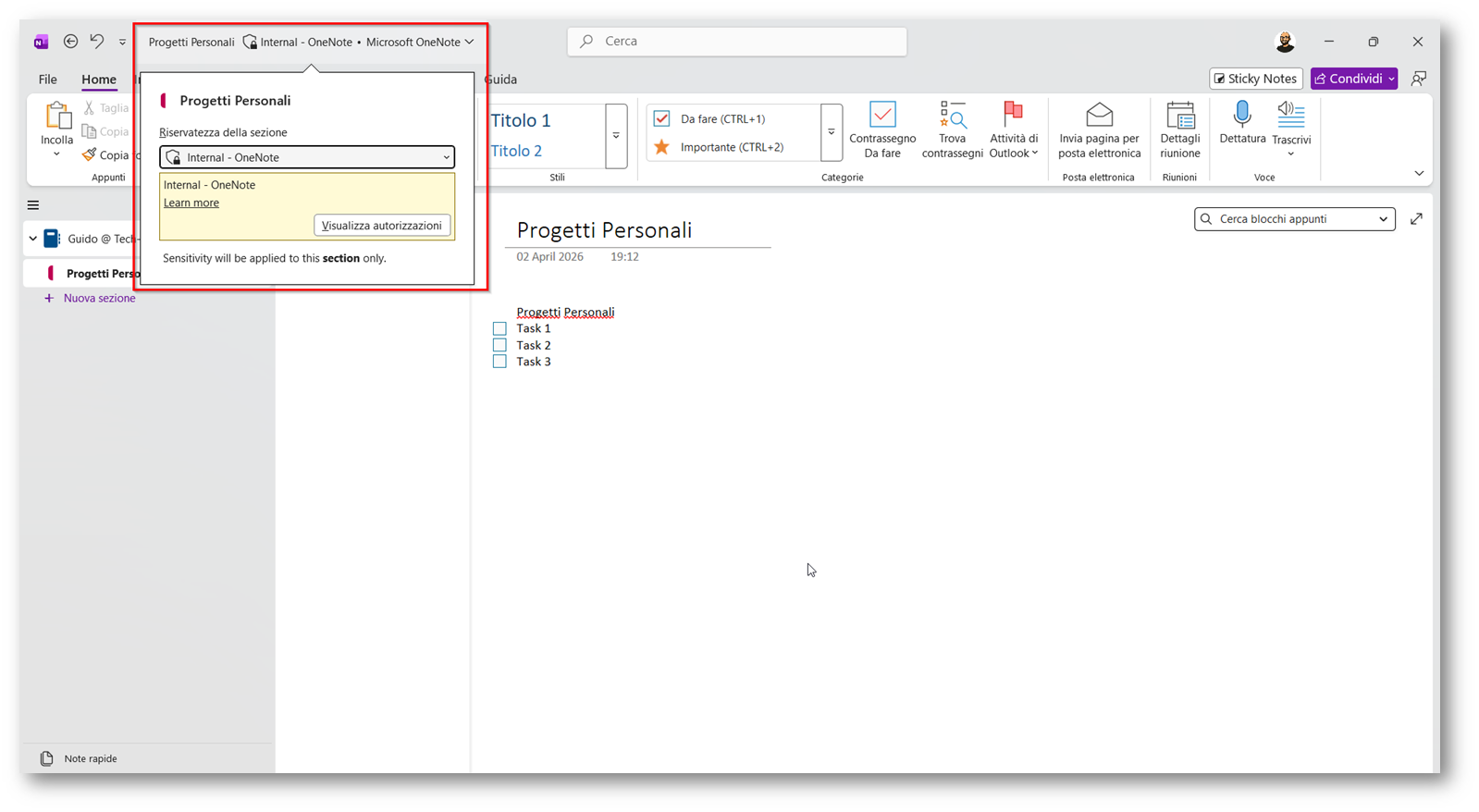Click the Incolla paste icon
The height and width of the screenshot is (812, 1479).
click(x=56, y=117)
